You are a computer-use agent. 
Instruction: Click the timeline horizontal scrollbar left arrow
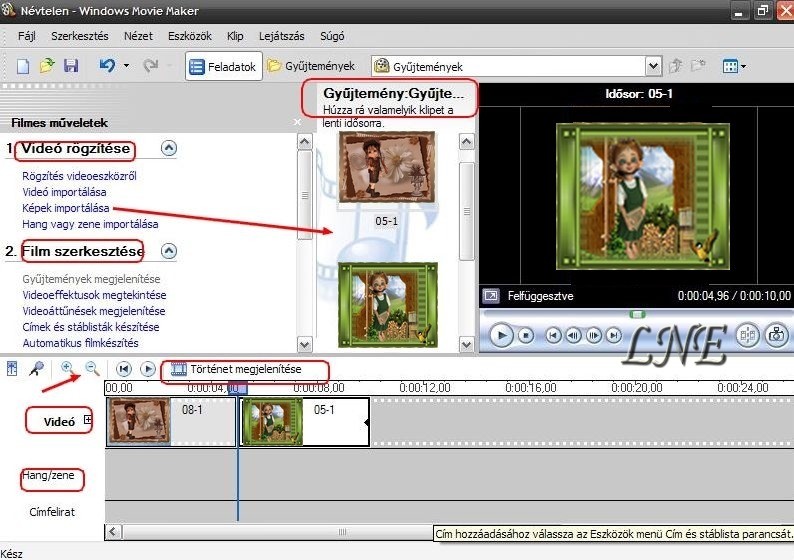[113, 532]
